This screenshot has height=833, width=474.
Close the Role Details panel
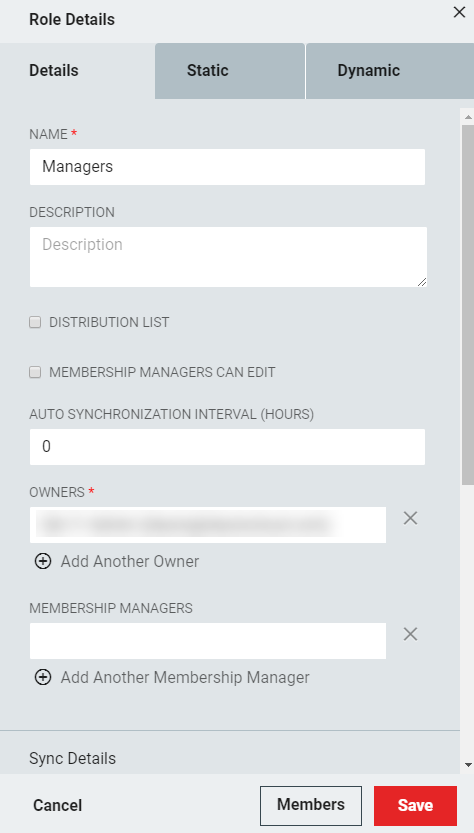(459, 12)
